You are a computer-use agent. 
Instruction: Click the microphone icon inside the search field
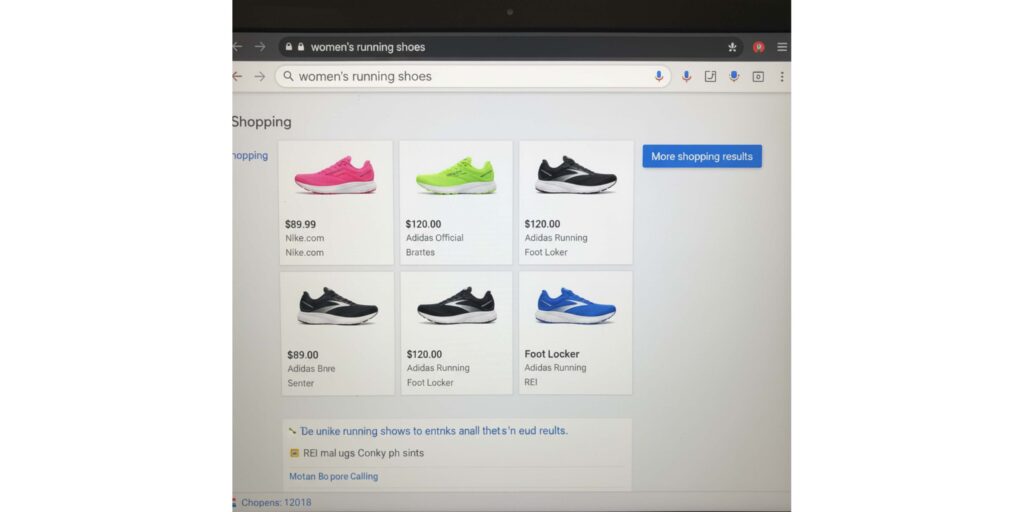659,76
